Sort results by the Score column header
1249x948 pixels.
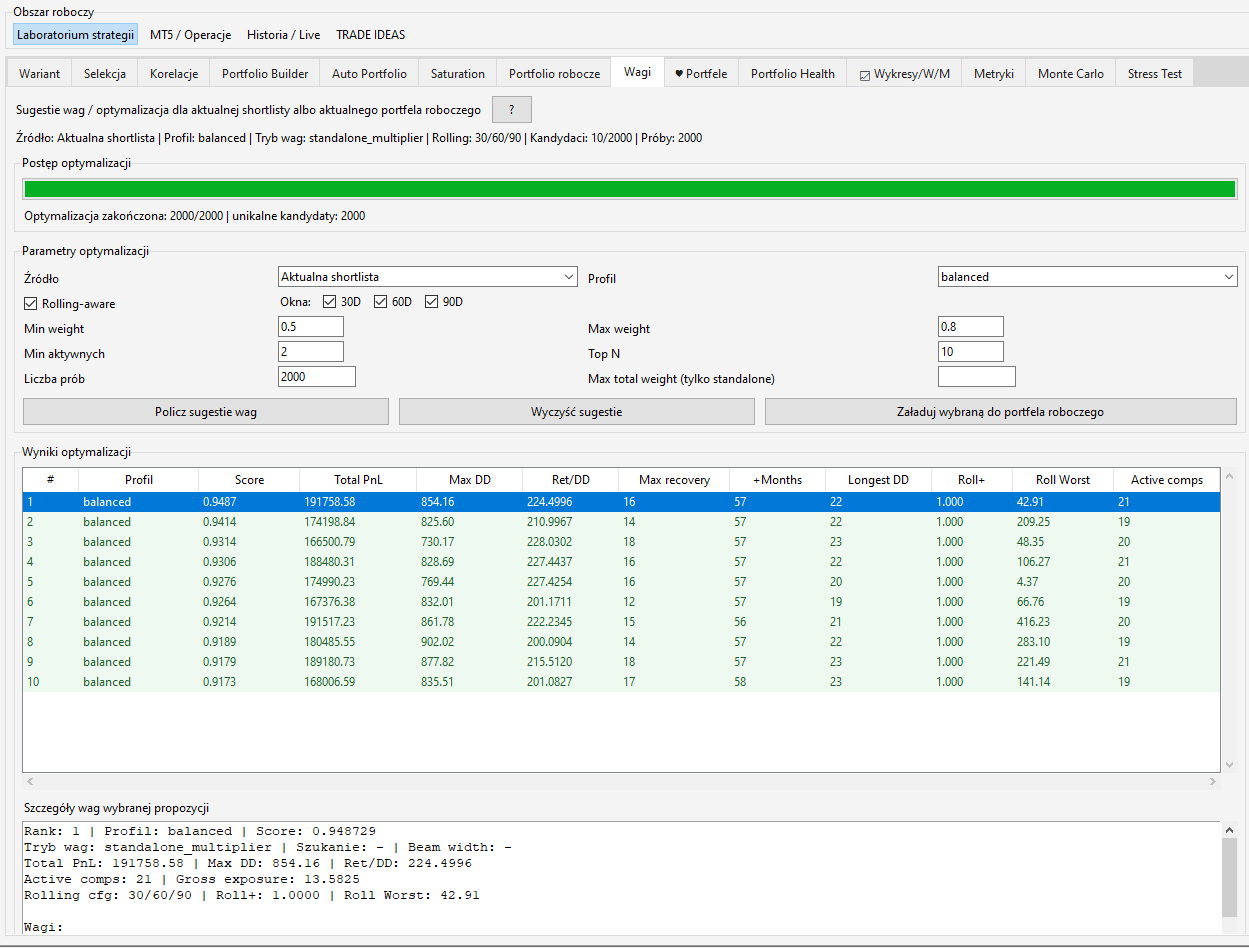(x=249, y=480)
